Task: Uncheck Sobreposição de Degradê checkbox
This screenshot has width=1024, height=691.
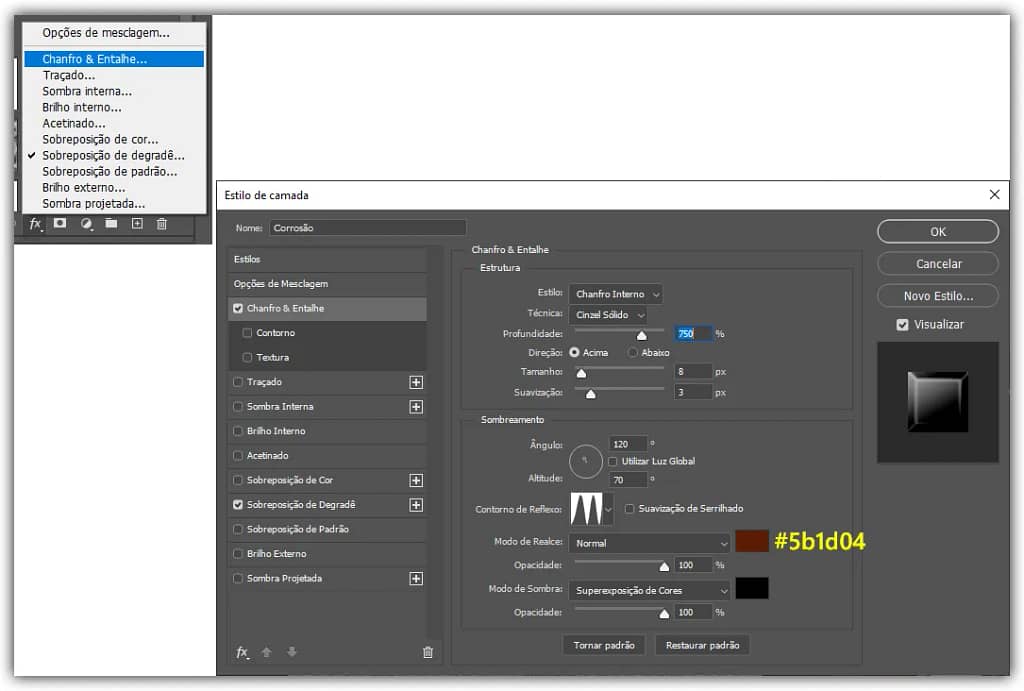Action: point(238,505)
